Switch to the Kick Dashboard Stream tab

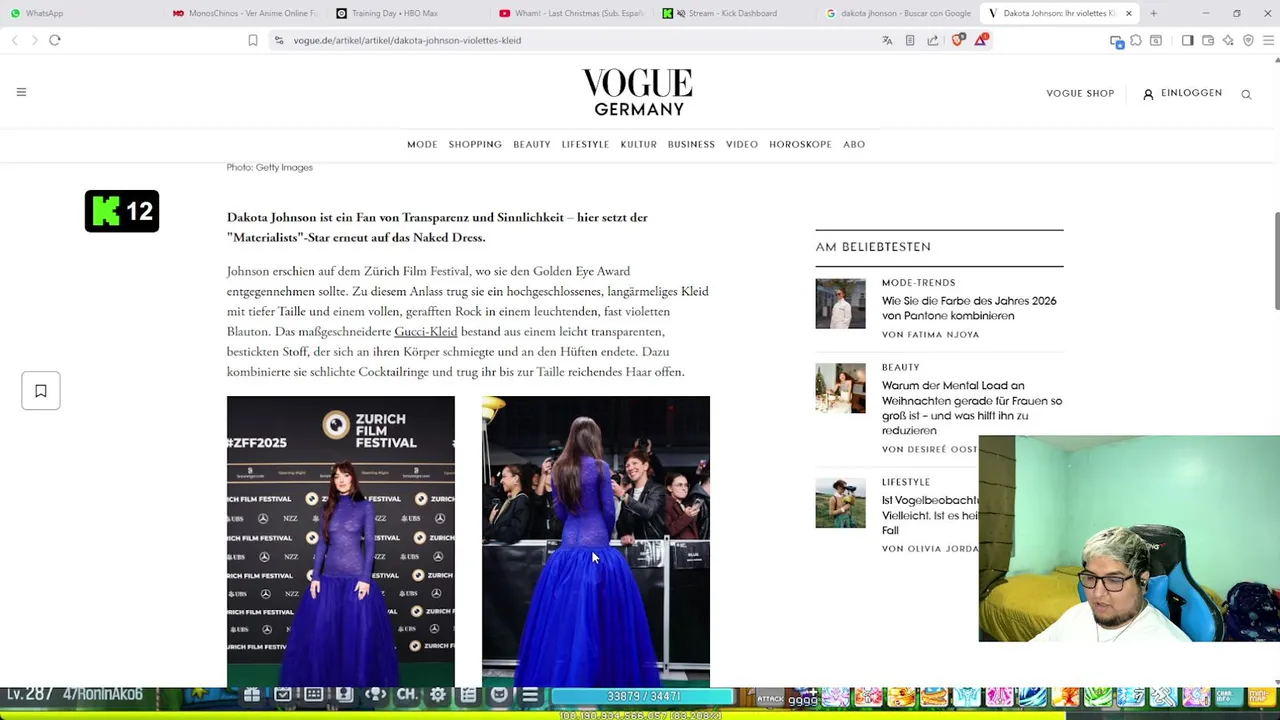[732, 13]
